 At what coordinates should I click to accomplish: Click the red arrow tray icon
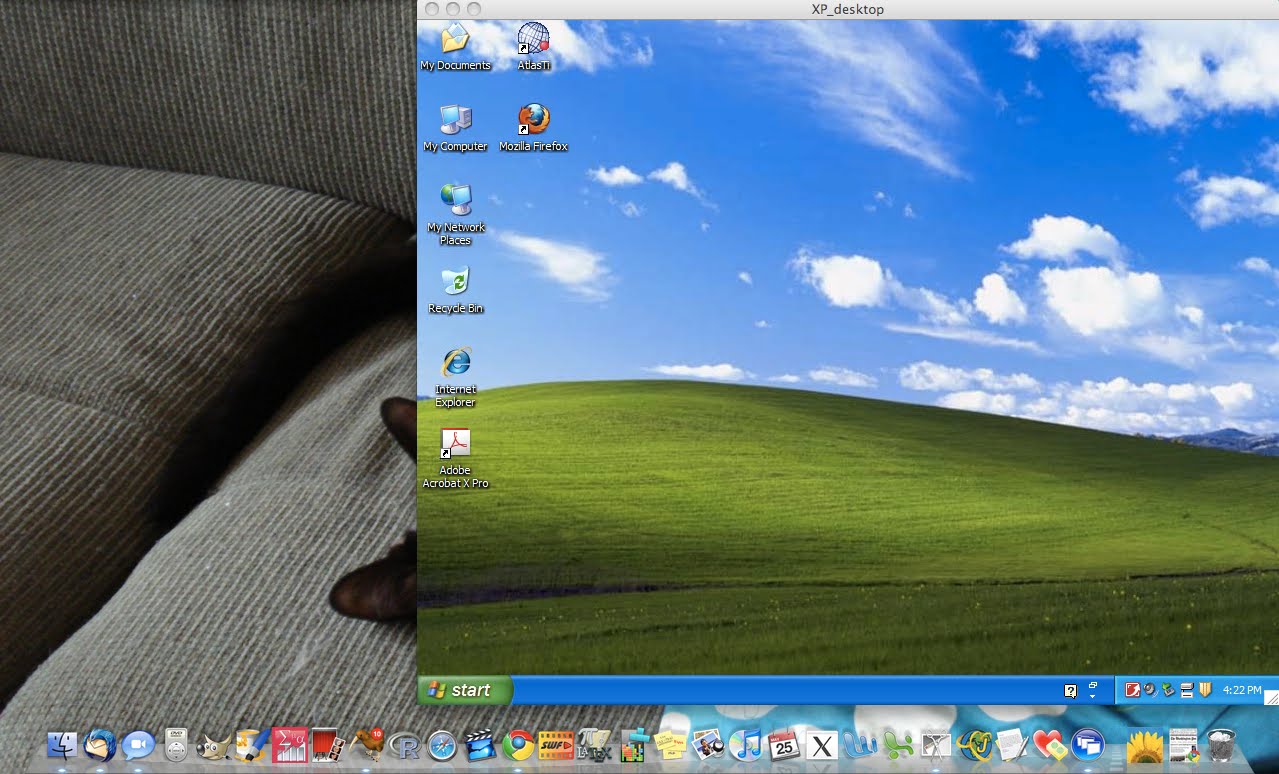(x=1133, y=690)
